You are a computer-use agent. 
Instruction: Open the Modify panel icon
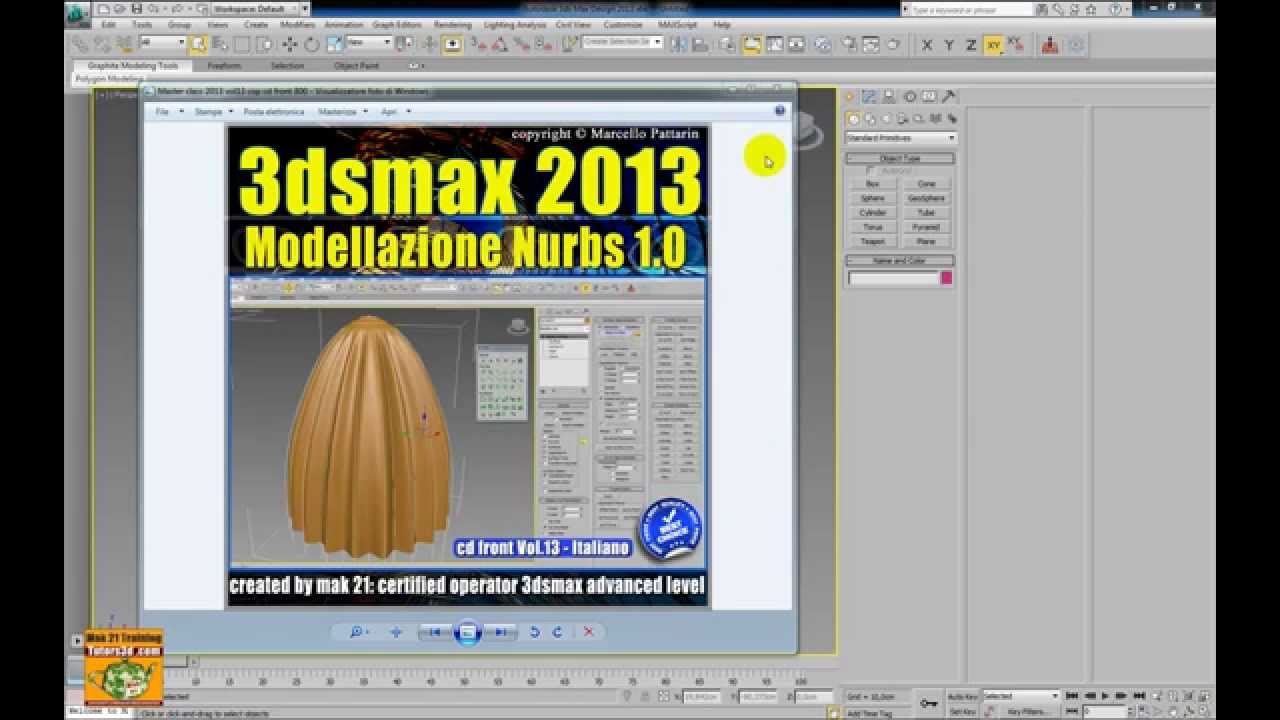(x=870, y=97)
